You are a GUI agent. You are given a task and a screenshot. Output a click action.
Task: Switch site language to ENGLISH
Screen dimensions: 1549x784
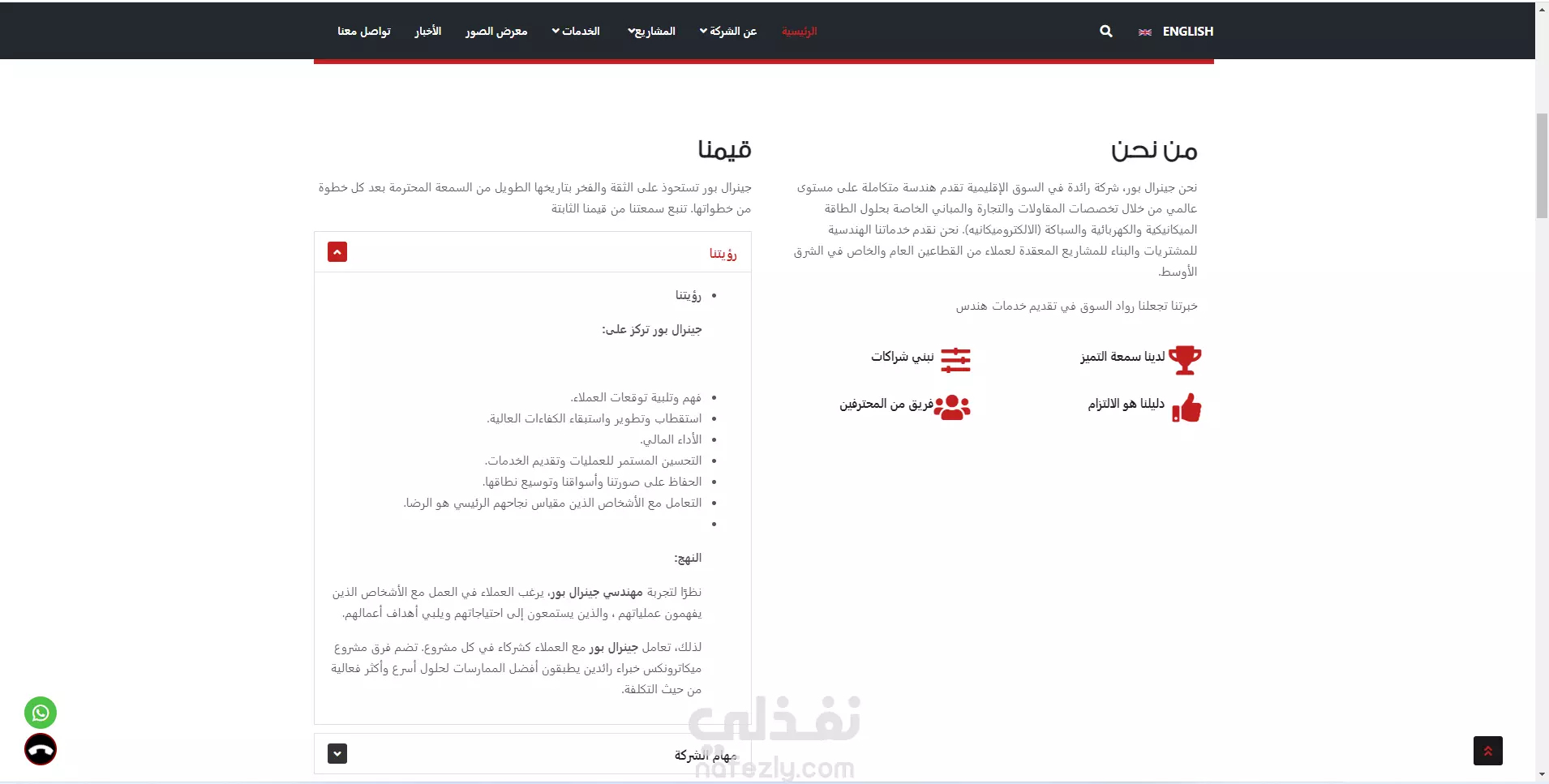tap(1188, 31)
